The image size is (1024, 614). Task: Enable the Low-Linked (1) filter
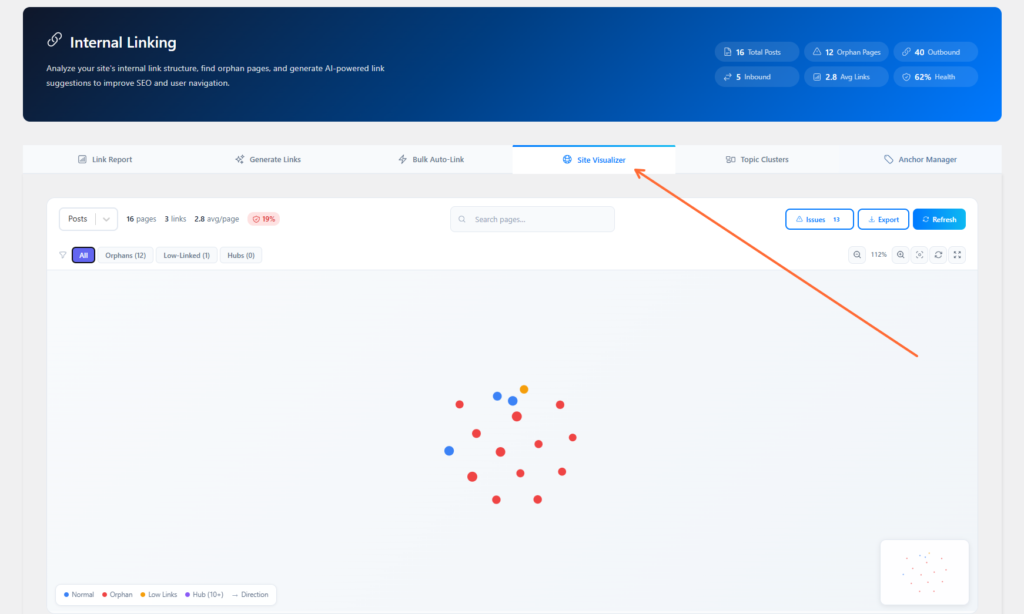click(x=186, y=255)
